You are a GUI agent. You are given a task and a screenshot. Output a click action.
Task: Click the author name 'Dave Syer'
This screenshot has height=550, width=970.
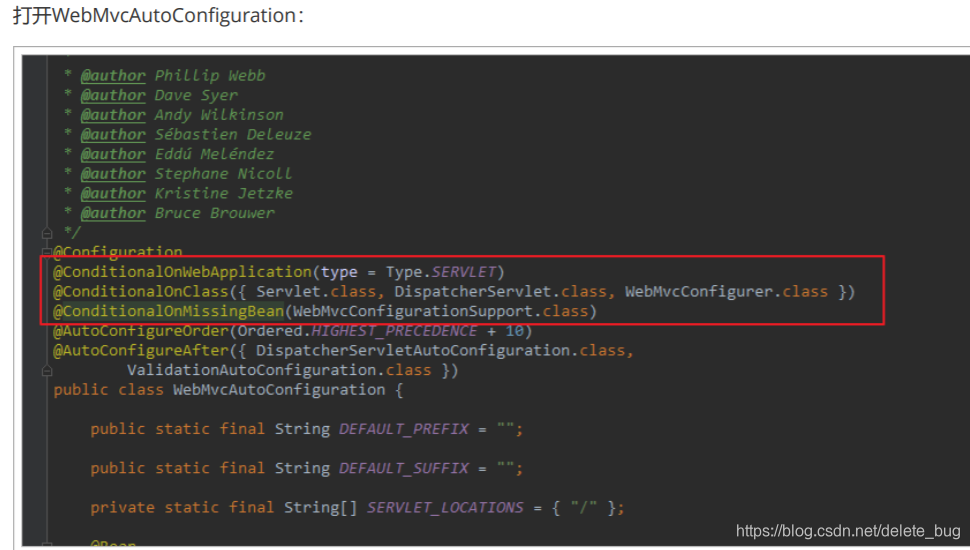pos(196,95)
